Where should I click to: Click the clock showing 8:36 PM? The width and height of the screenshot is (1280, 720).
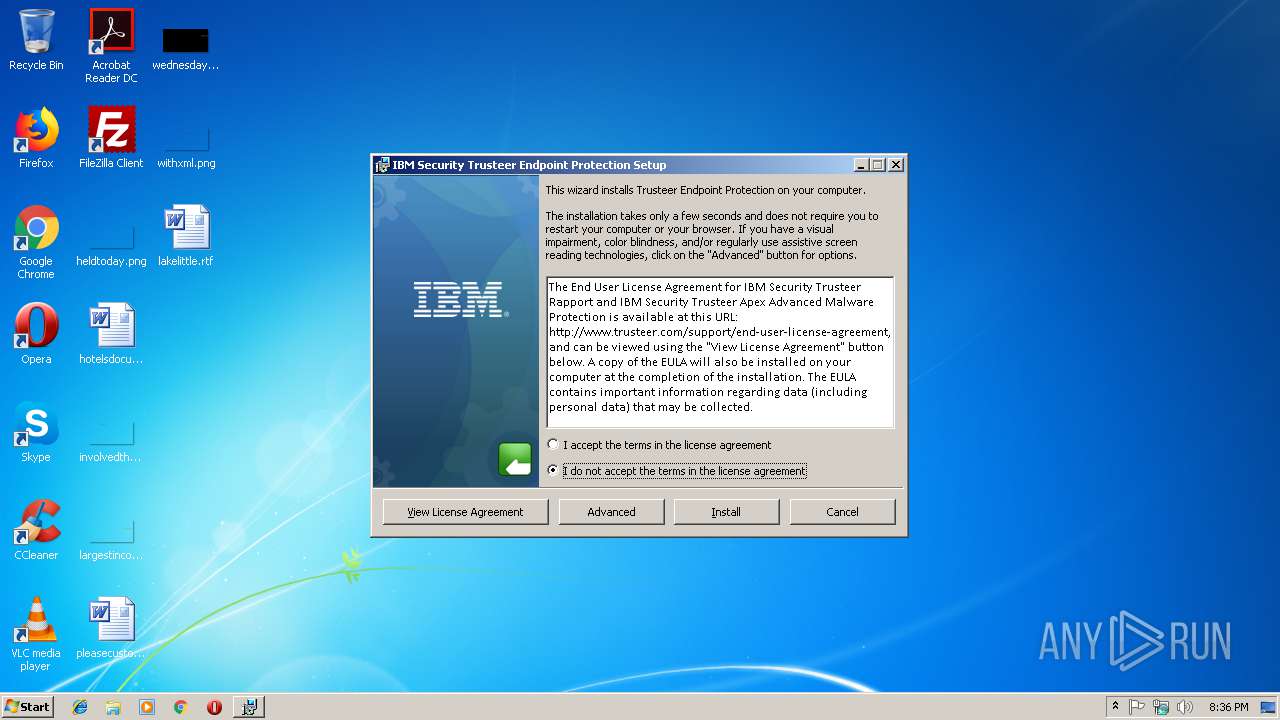point(1228,707)
